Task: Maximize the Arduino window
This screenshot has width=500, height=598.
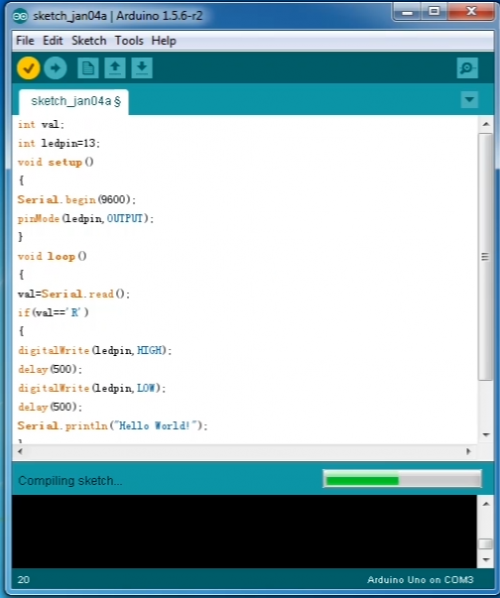Action: tap(434, 12)
